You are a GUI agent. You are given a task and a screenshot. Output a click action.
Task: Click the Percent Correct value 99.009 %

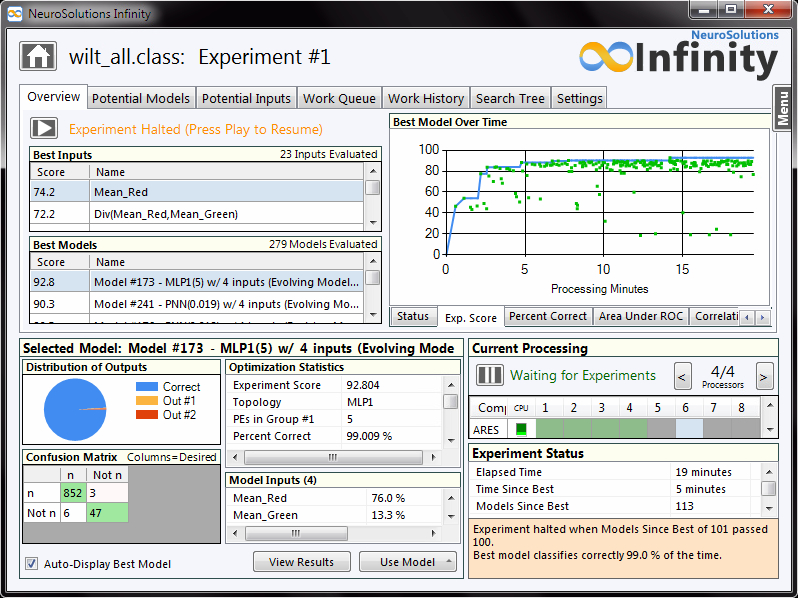pos(369,436)
